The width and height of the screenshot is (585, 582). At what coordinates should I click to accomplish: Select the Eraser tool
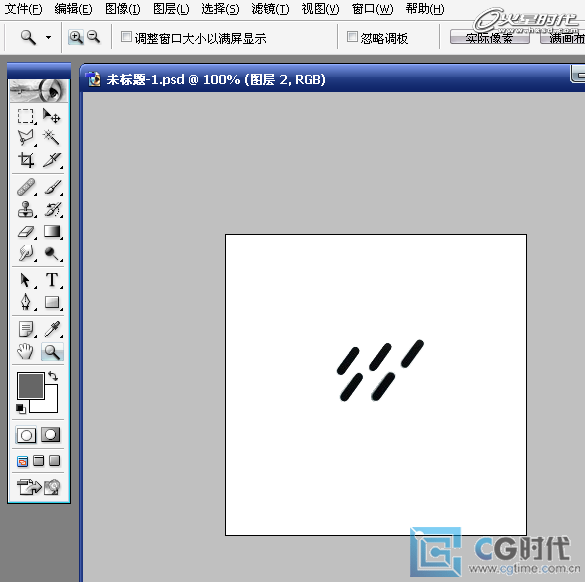(x=26, y=231)
